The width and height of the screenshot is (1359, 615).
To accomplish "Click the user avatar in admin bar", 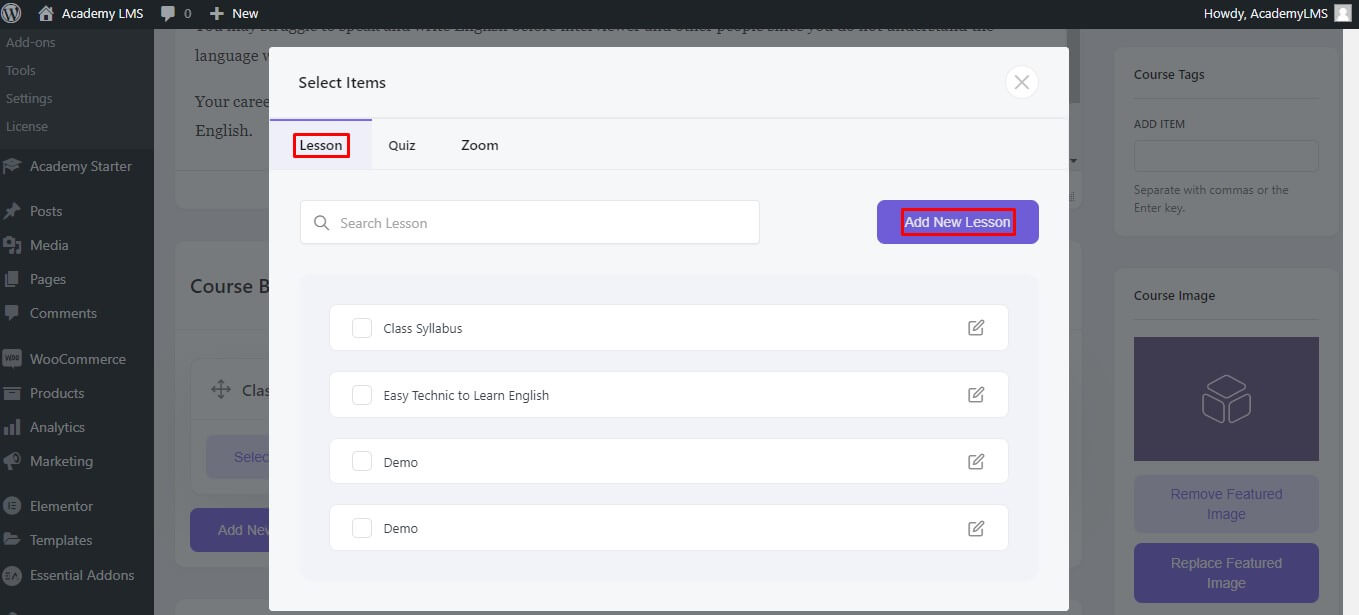I will point(1342,13).
